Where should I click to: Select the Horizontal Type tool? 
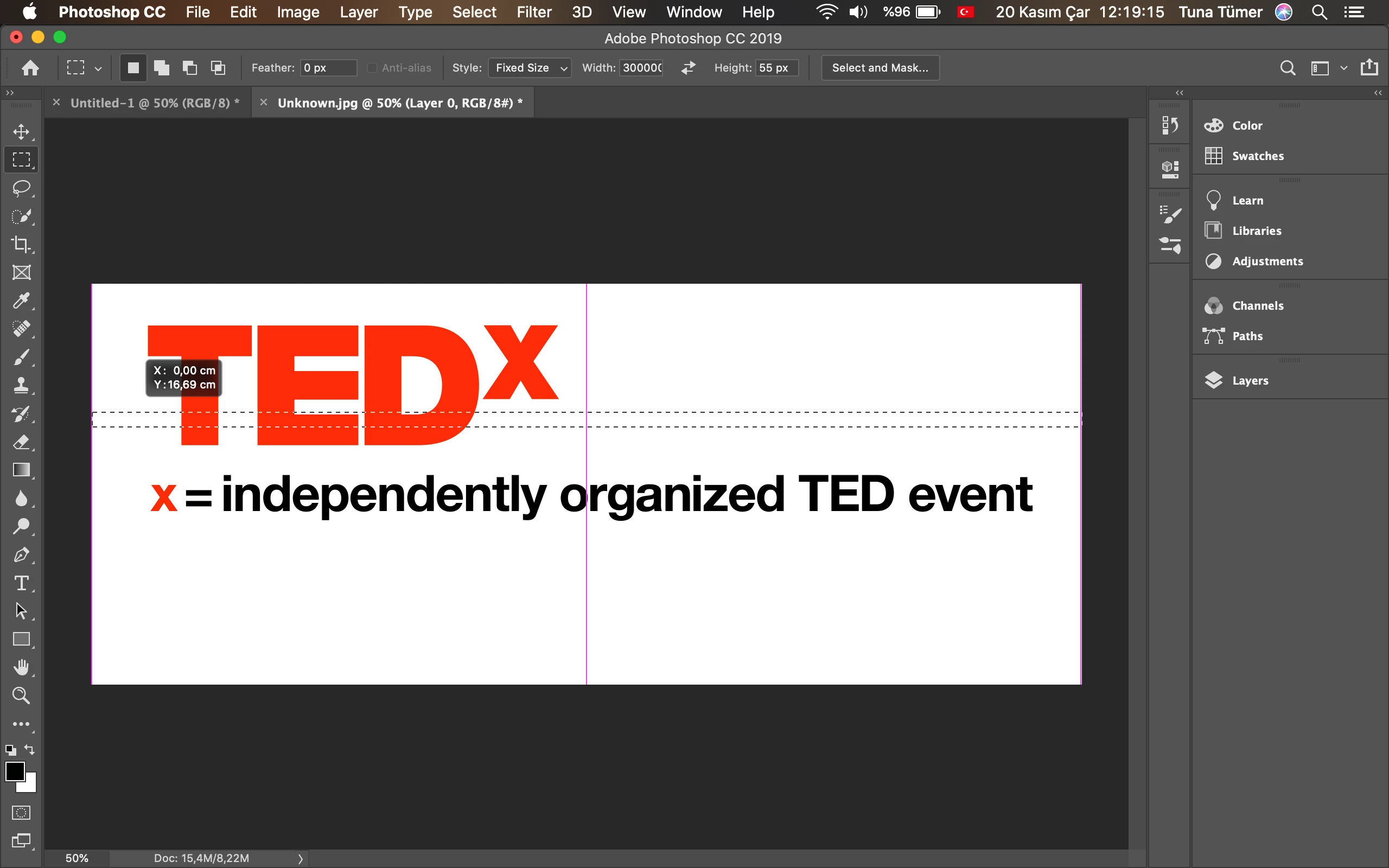pyautogui.click(x=21, y=583)
